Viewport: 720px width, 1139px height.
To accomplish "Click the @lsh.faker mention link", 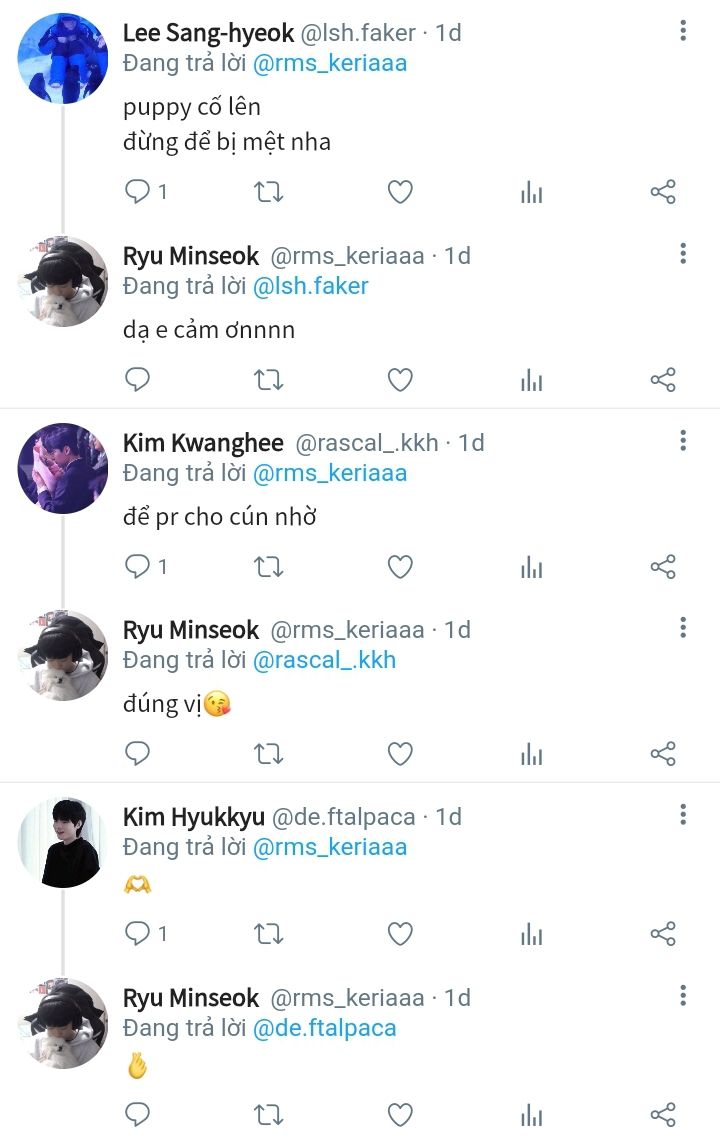I will (311, 286).
